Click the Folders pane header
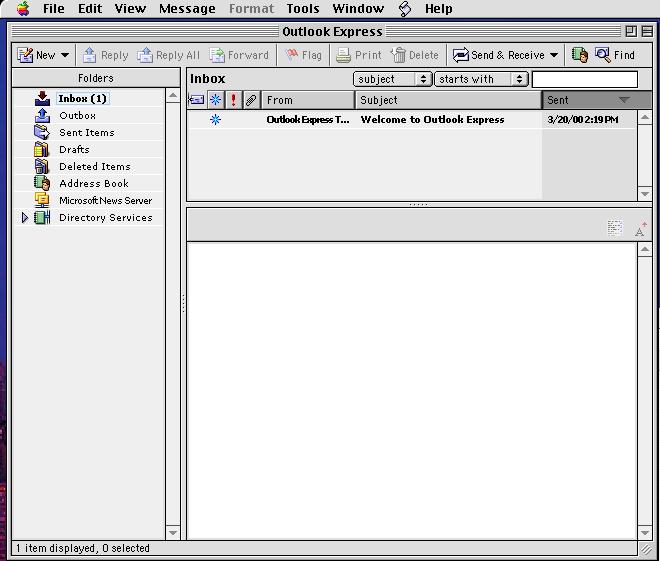 coord(96,78)
